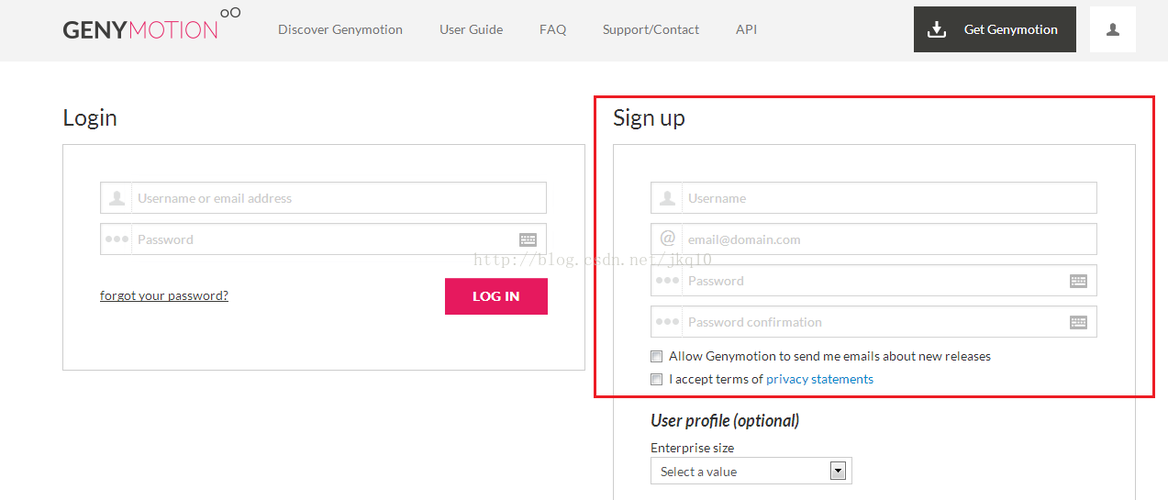Click virtual keyboard icon in Login password field
Image resolution: width=1168 pixels, height=500 pixels.
pyautogui.click(x=528, y=240)
